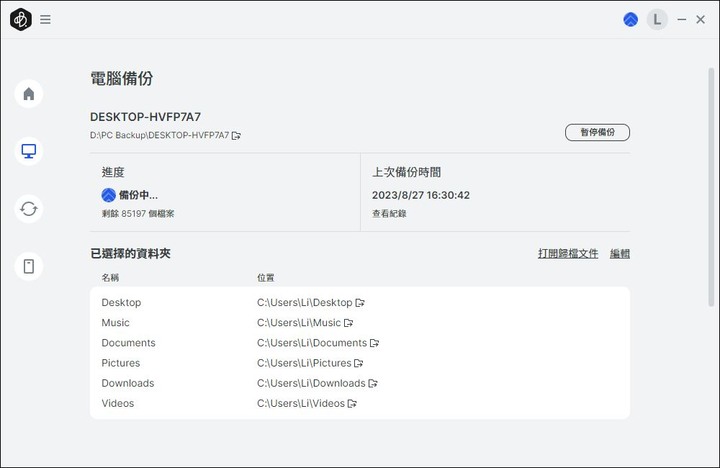The image size is (720, 468).
Task: Click the 剩餘 85197 個檔案 text
Action: tap(138, 214)
